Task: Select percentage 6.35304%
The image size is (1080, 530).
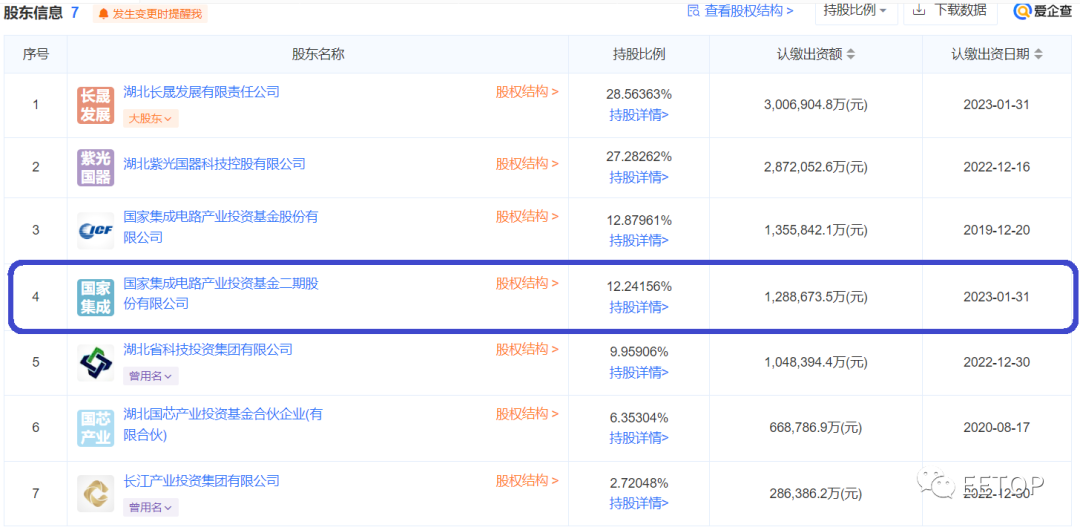Action: pyautogui.click(x=639, y=417)
